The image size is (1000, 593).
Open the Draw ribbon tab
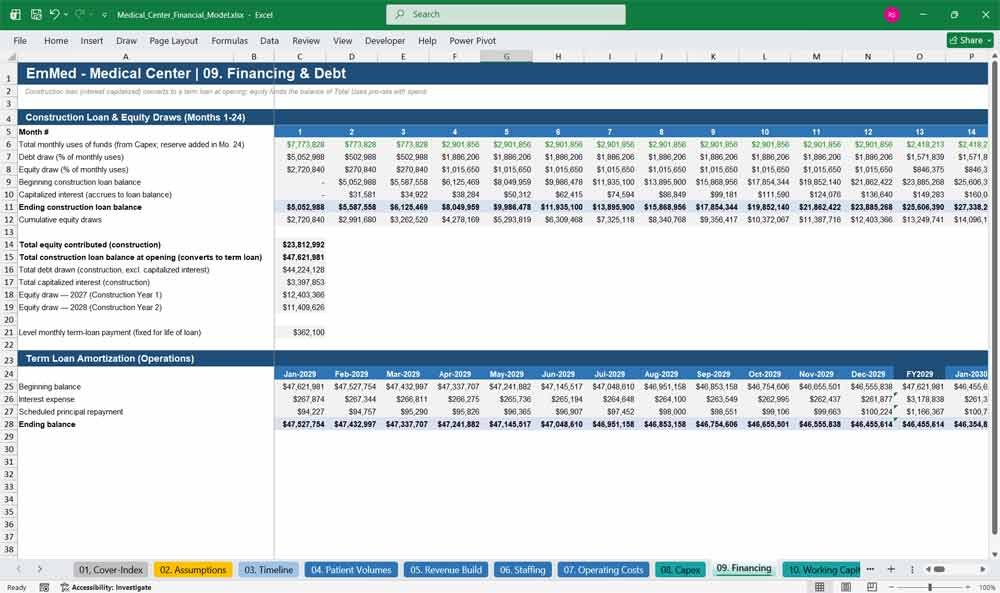(x=126, y=40)
